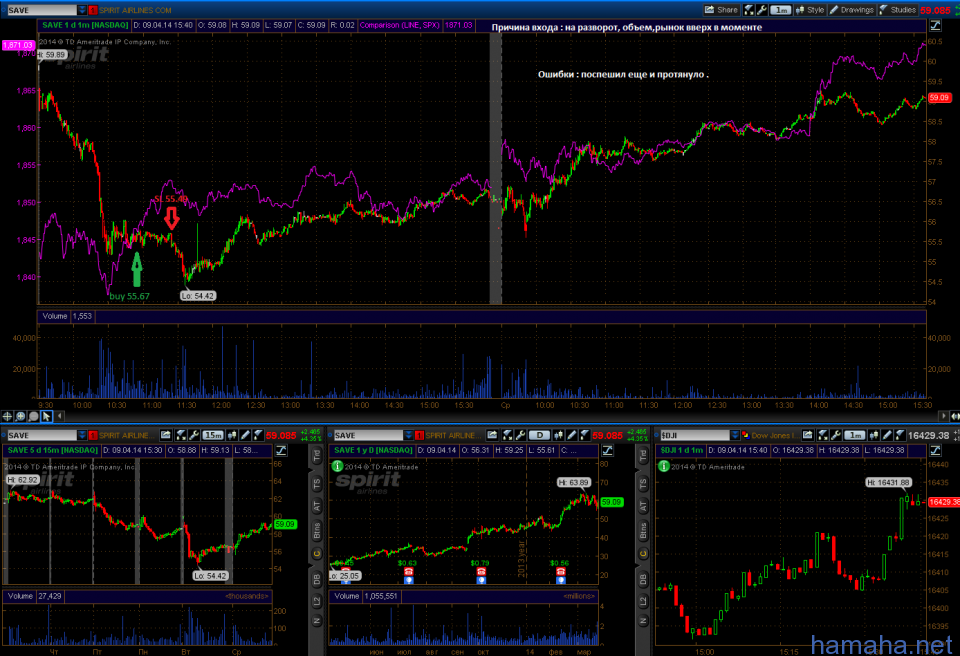Click green info icon on daily SAVE chart
Image resolution: width=960 pixels, height=656 pixels.
[x=337, y=466]
